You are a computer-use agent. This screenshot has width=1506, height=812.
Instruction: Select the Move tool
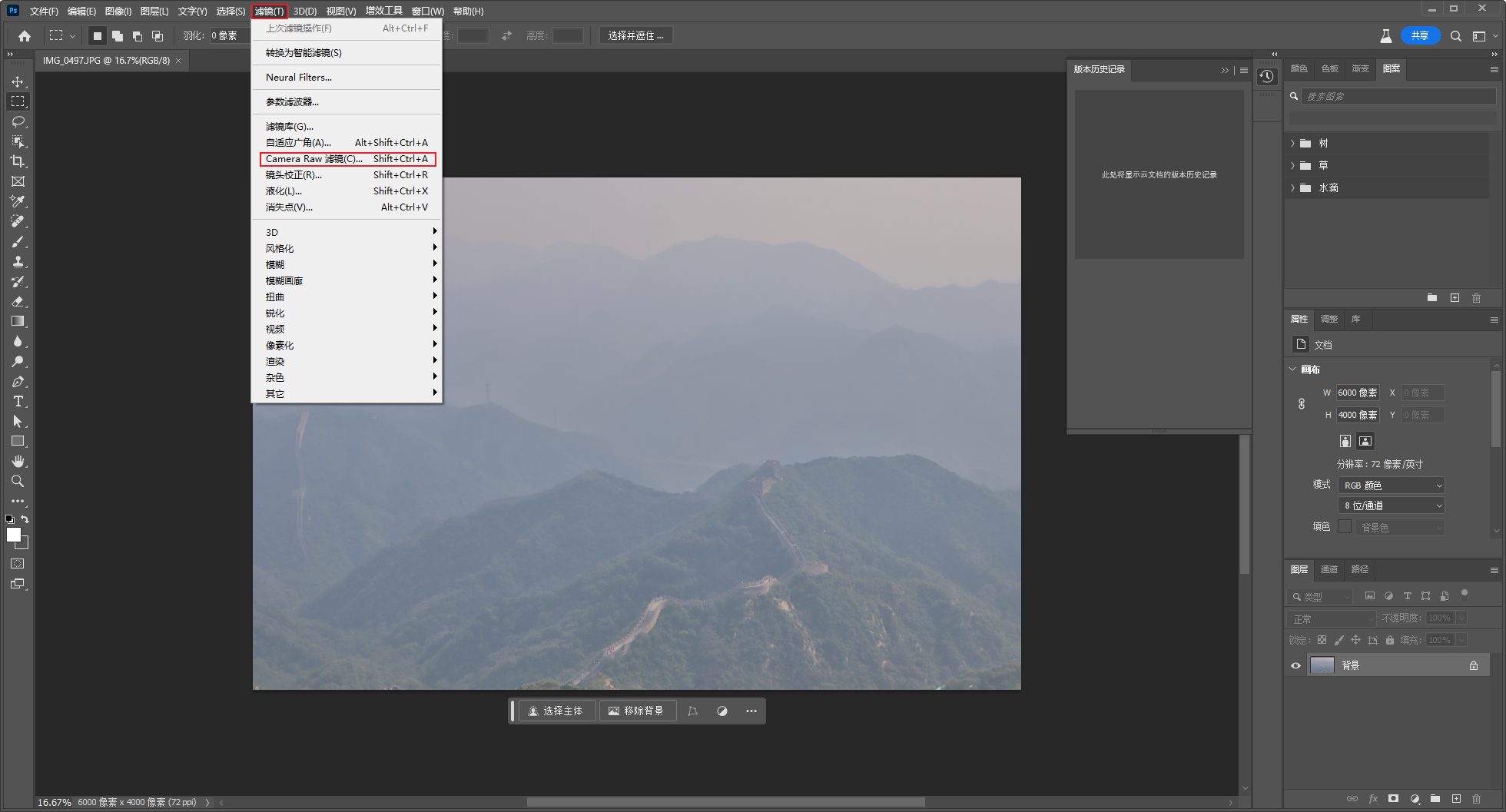[18, 81]
